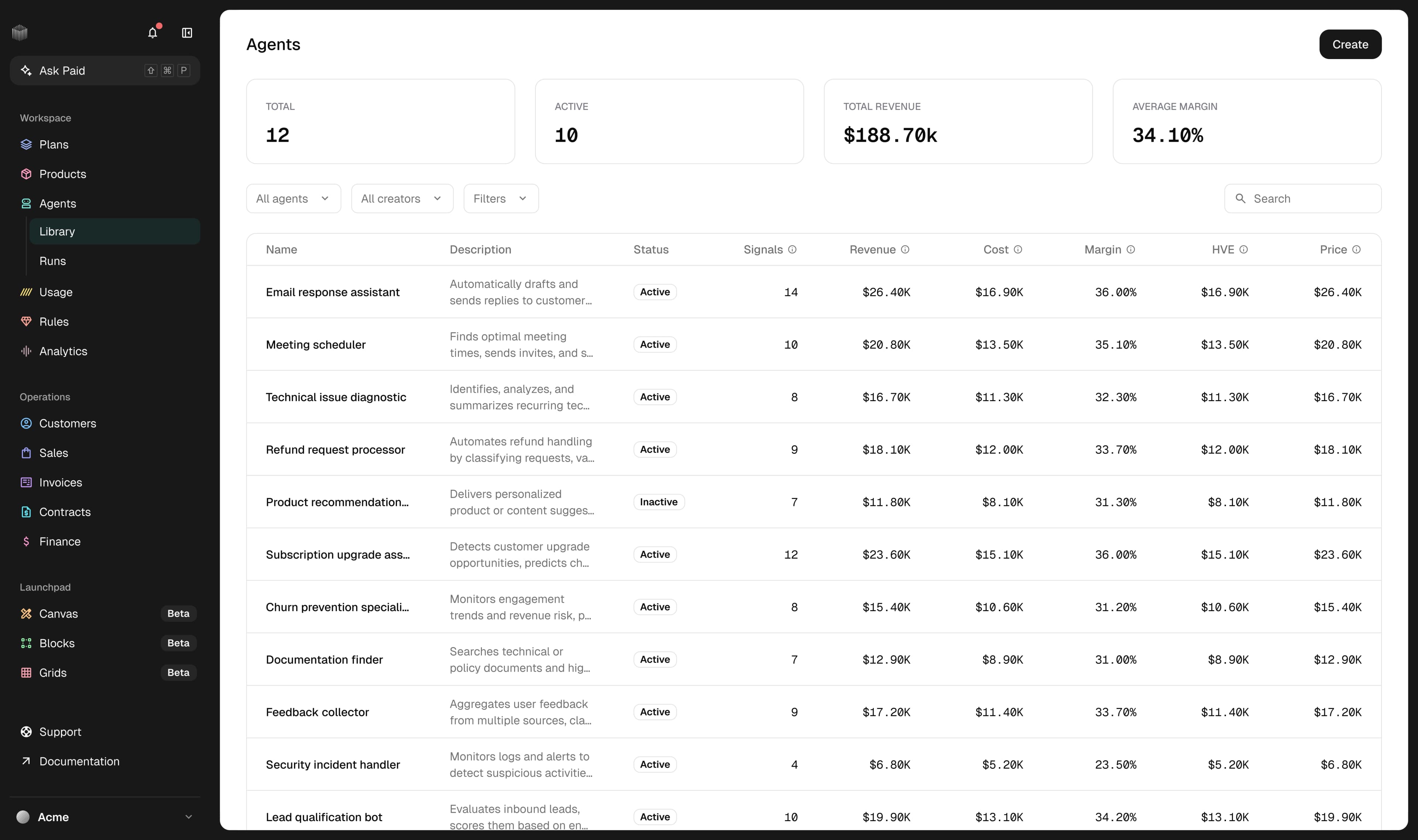The height and width of the screenshot is (840, 1418).
Task: Click the Search input field
Action: tap(1302, 198)
